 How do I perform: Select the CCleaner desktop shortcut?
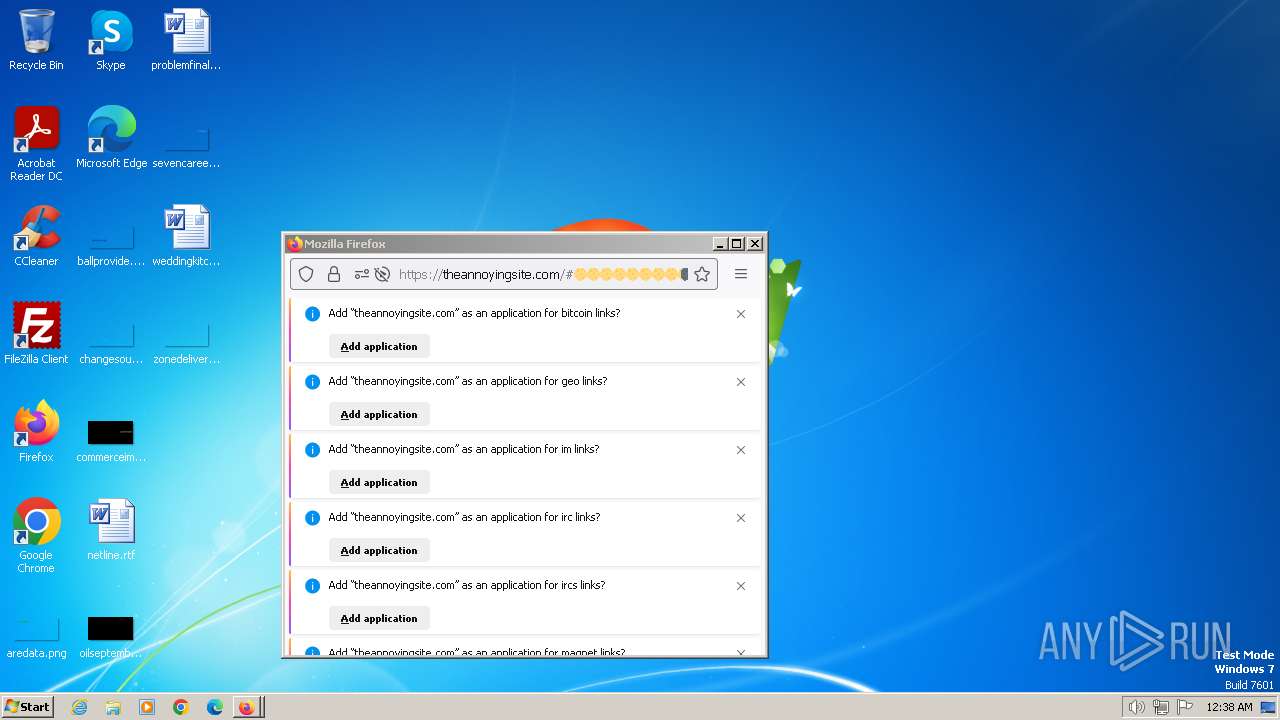click(x=36, y=236)
